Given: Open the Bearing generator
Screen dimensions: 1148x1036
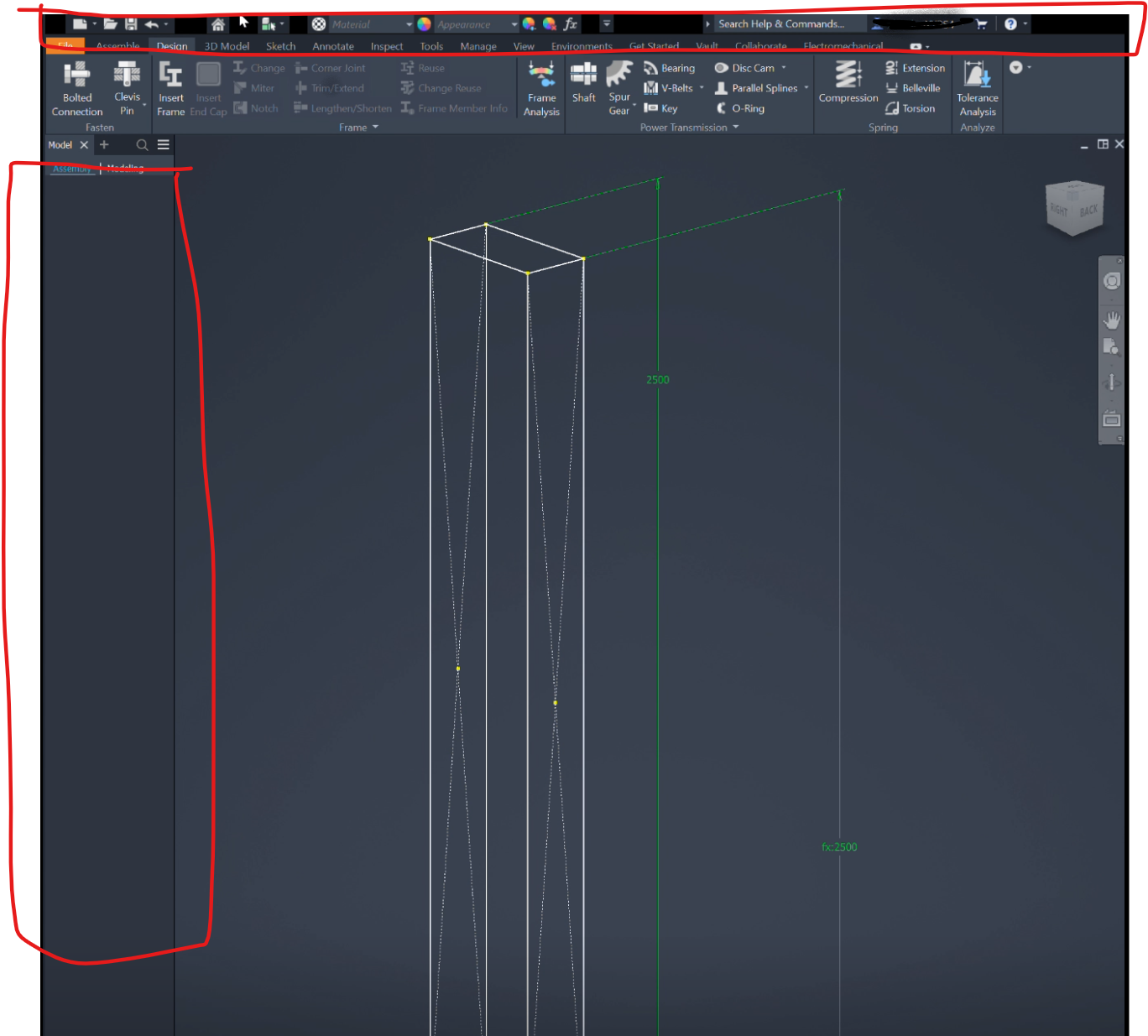Looking at the screenshot, I should [x=669, y=68].
